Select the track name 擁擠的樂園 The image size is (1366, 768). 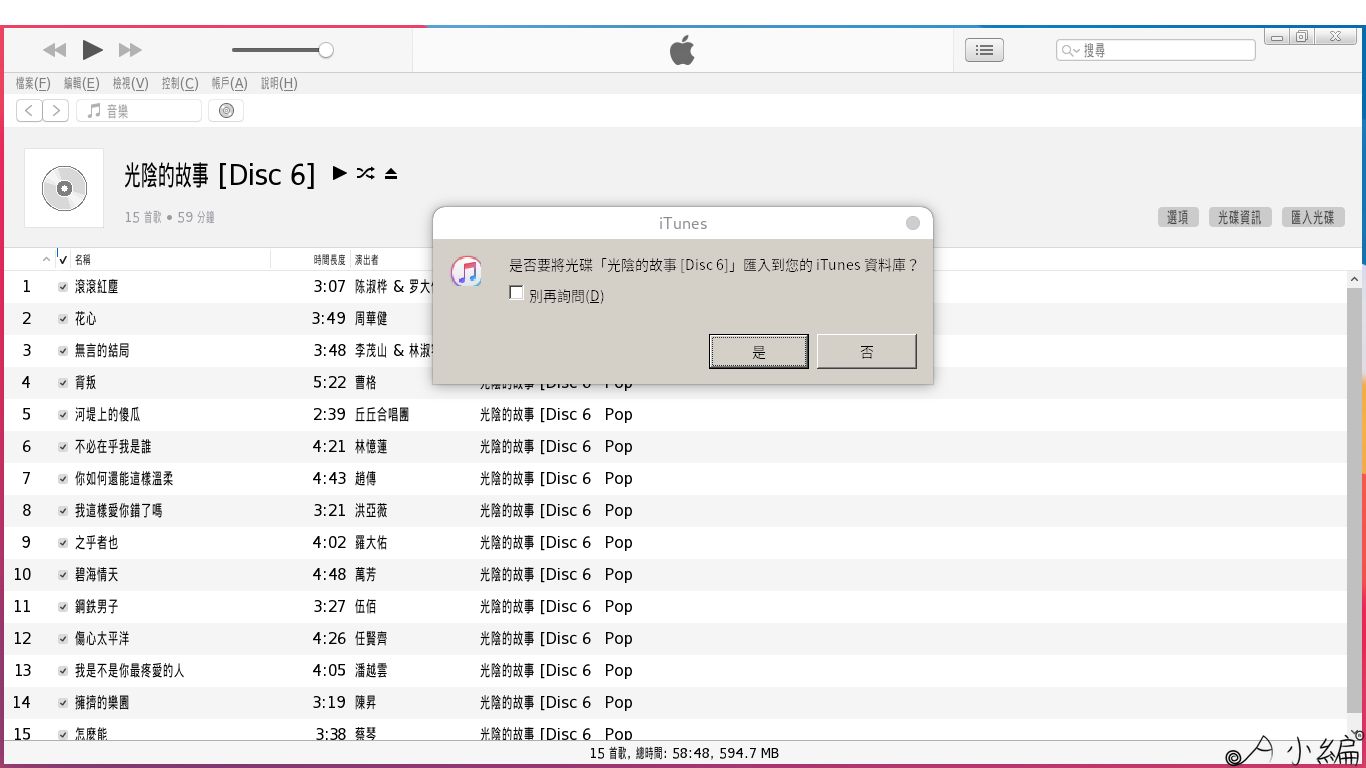click(102, 703)
